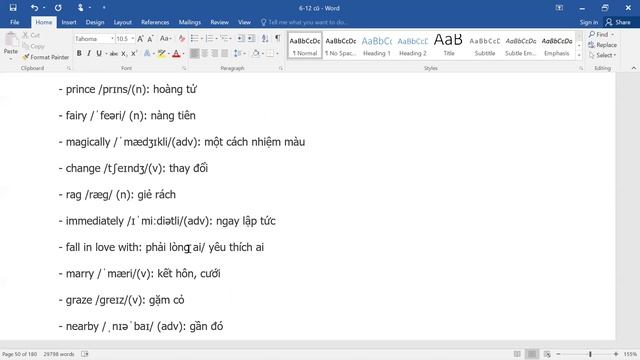Apply the yellow text highlight color
Viewport: 640px width, 360px height.
162,53
